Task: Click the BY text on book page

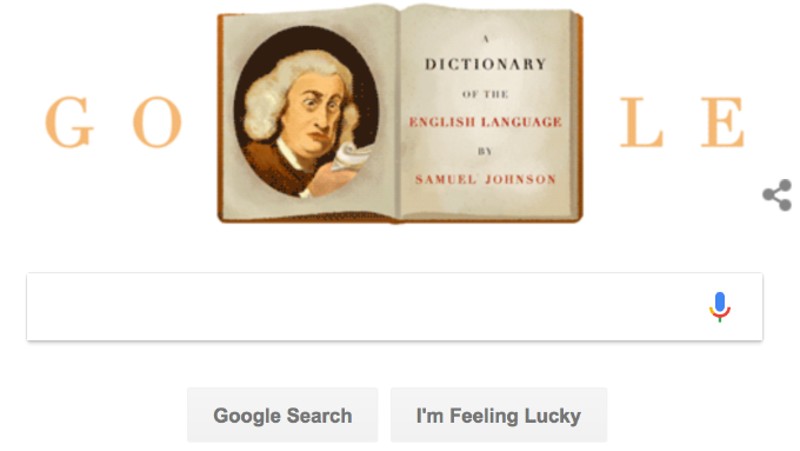Action: point(485,151)
